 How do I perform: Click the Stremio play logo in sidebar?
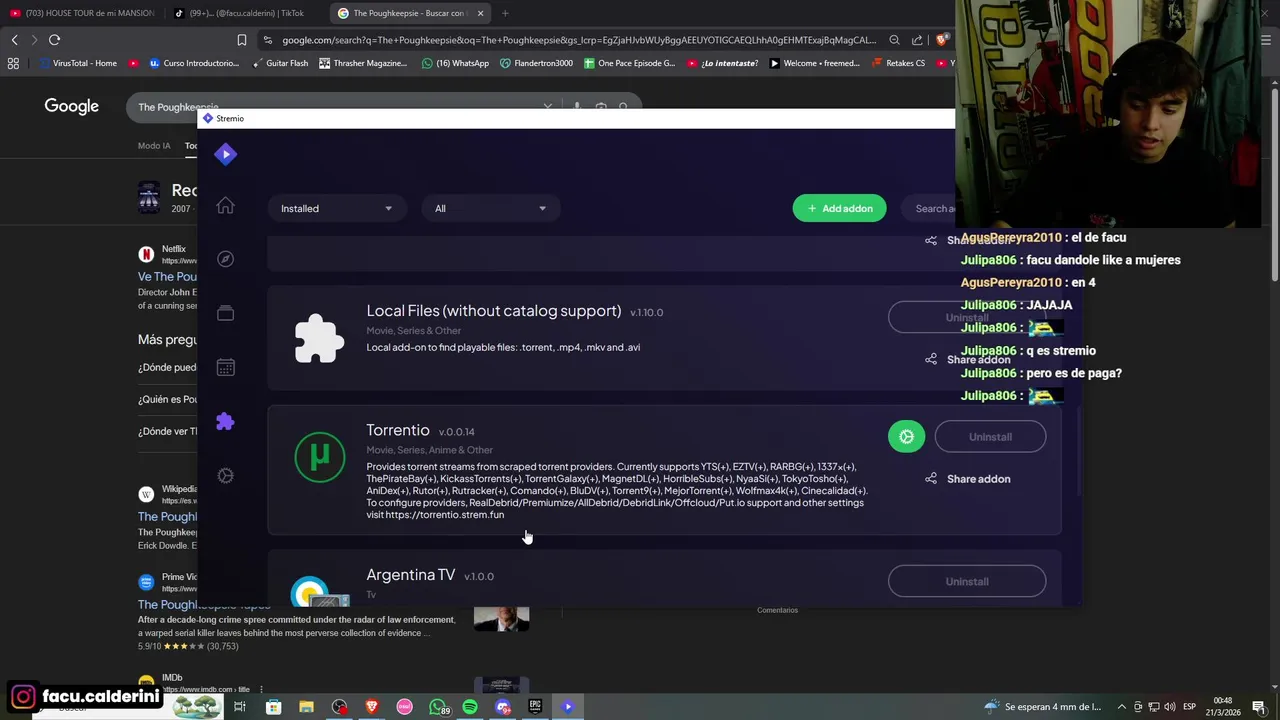[x=225, y=153]
